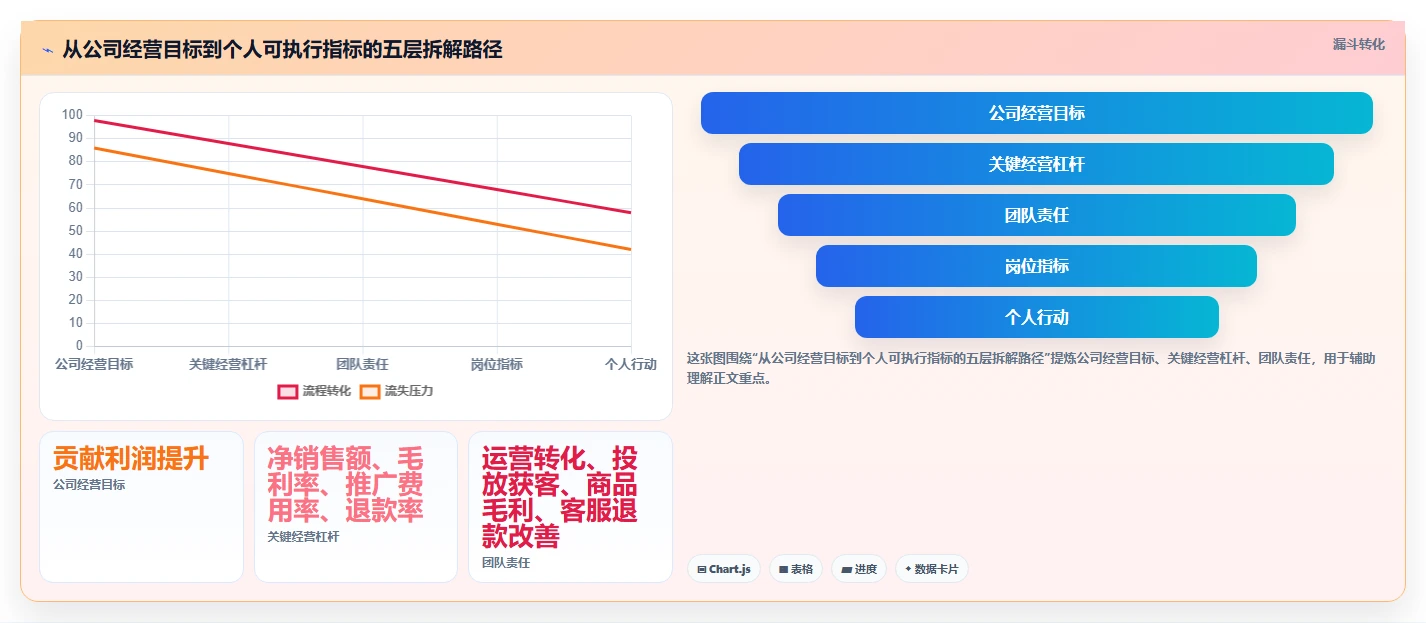Click the icon inside the Chart.js chip

tap(702, 570)
